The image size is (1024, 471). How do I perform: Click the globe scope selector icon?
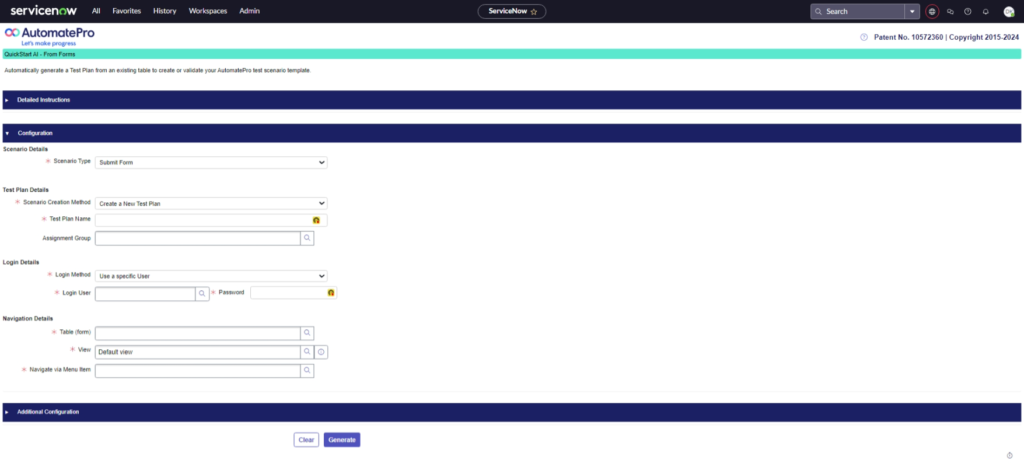click(x=932, y=11)
